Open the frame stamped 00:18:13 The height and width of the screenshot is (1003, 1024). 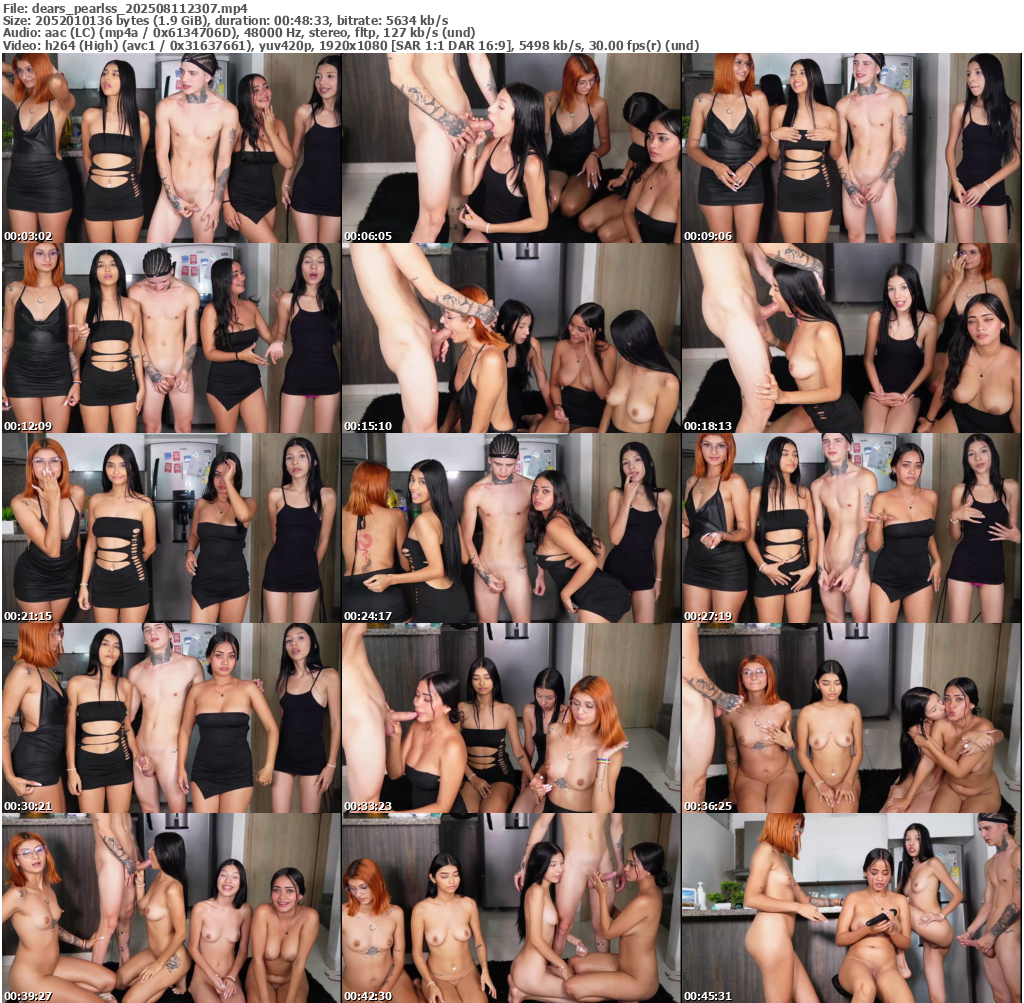tap(852, 338)
